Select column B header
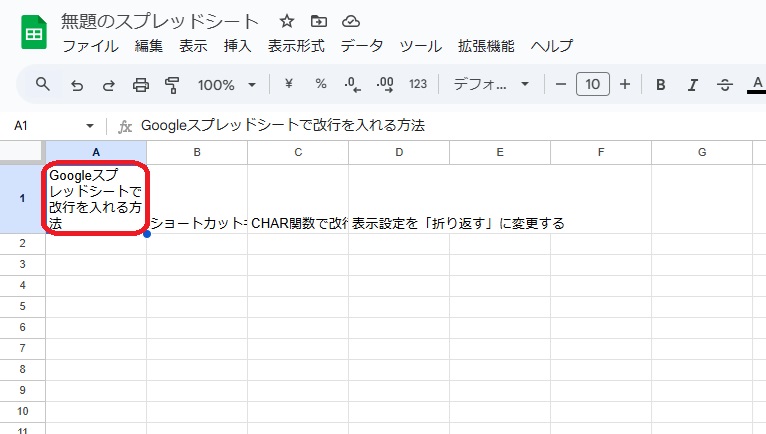766x434 pixels. (x=197, y=152)
